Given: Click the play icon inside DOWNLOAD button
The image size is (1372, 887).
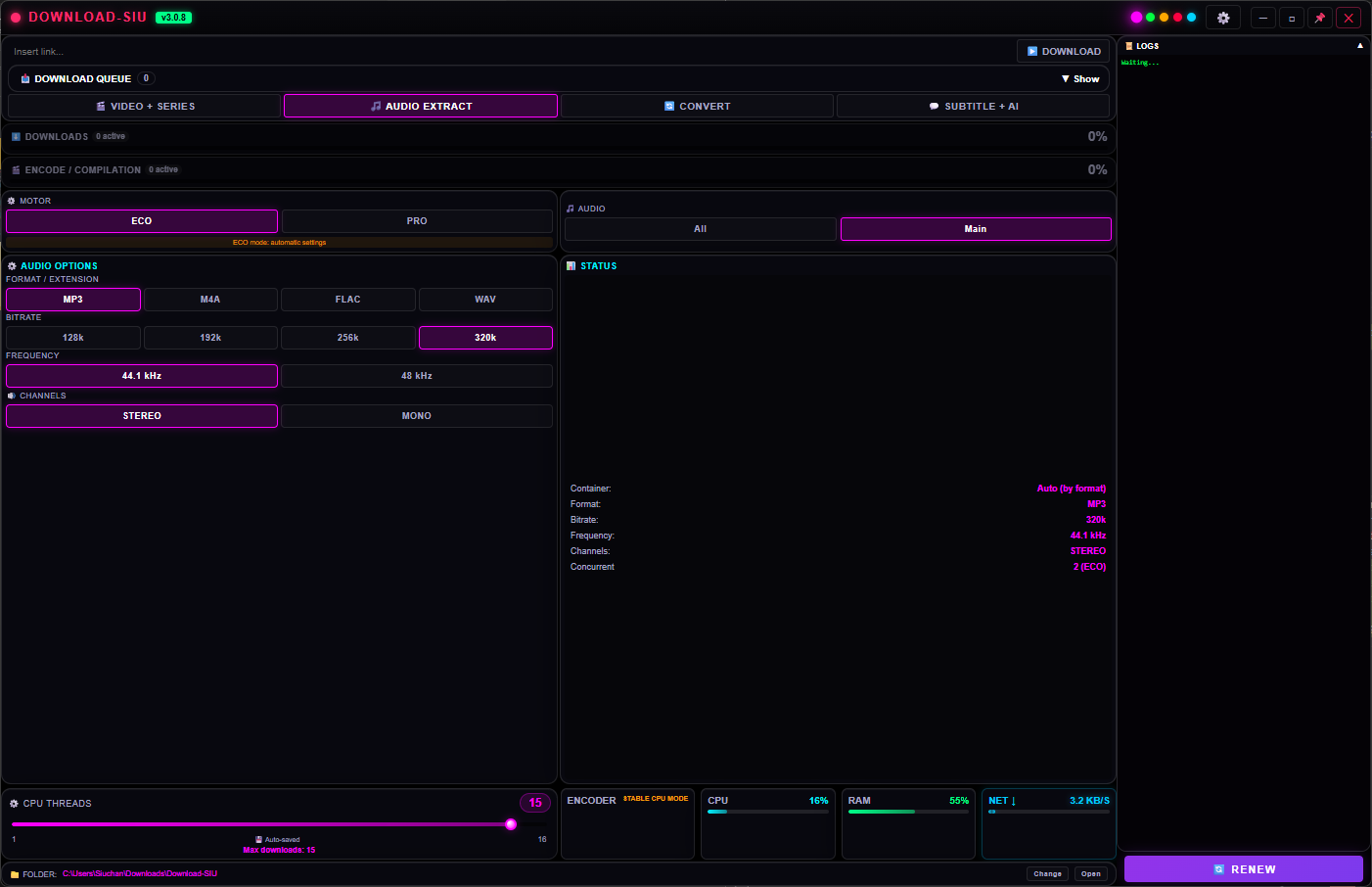Looking at the screenshot, I should point(1032,52).
